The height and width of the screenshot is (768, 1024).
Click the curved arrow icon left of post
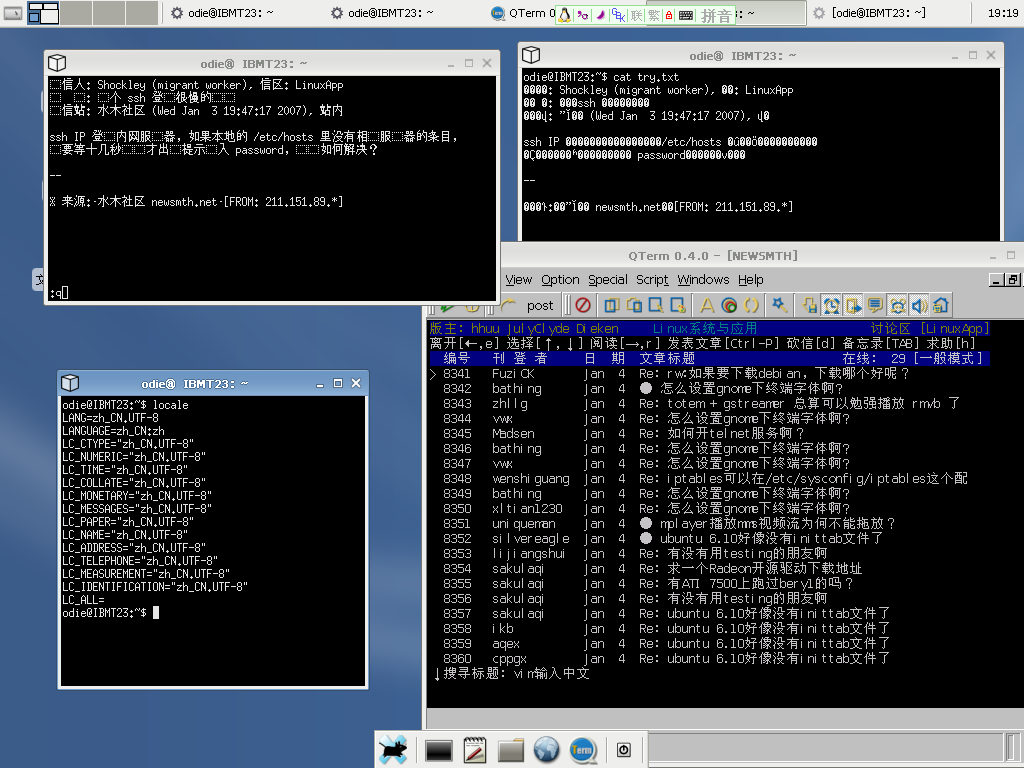507,305
